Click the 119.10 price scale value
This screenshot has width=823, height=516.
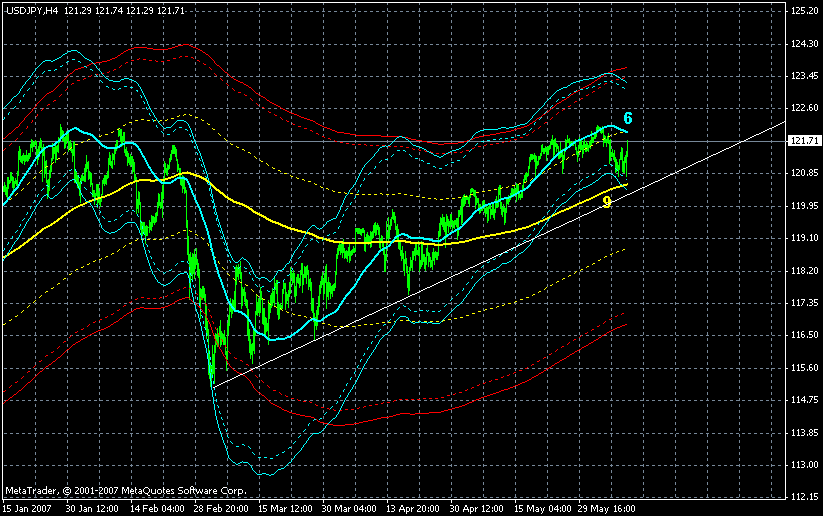(804, 238)
